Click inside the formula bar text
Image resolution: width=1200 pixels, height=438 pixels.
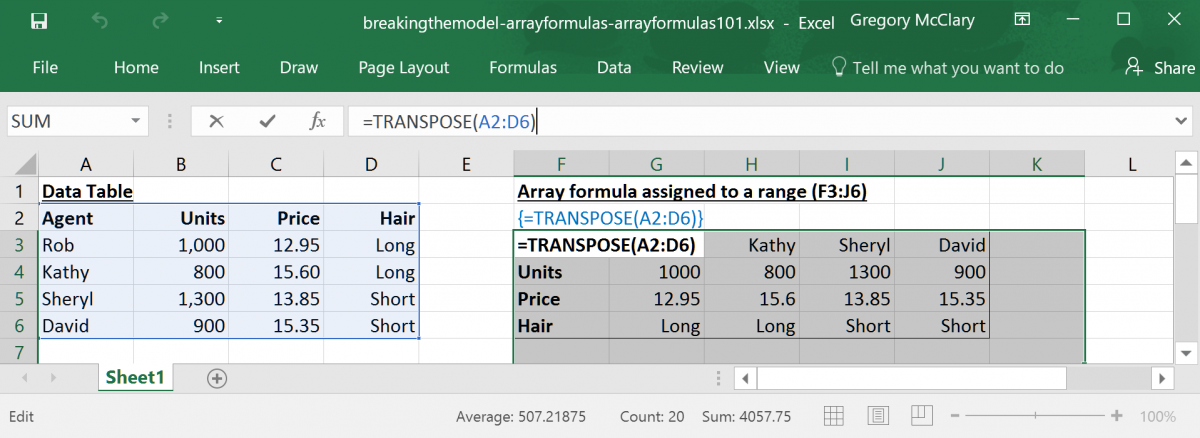(x=450, y=122)
